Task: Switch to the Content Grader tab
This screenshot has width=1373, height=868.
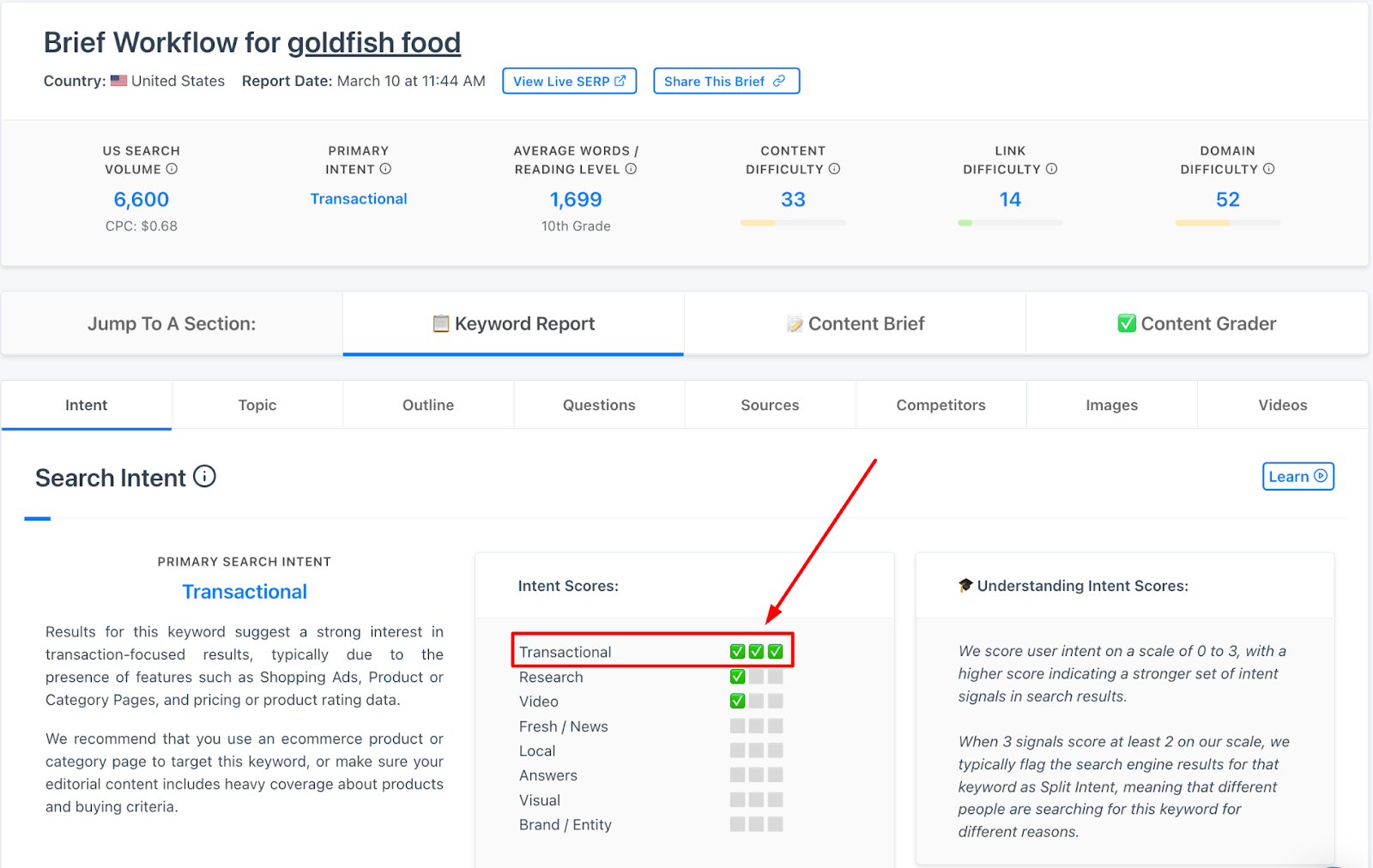Action: tap(1196, 323)
